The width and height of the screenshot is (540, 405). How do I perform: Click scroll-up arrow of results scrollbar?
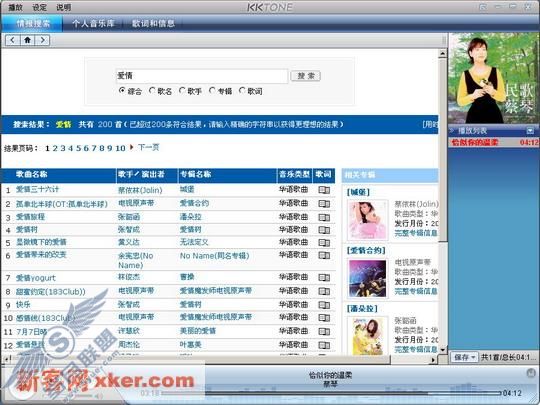tap(443, 53)
